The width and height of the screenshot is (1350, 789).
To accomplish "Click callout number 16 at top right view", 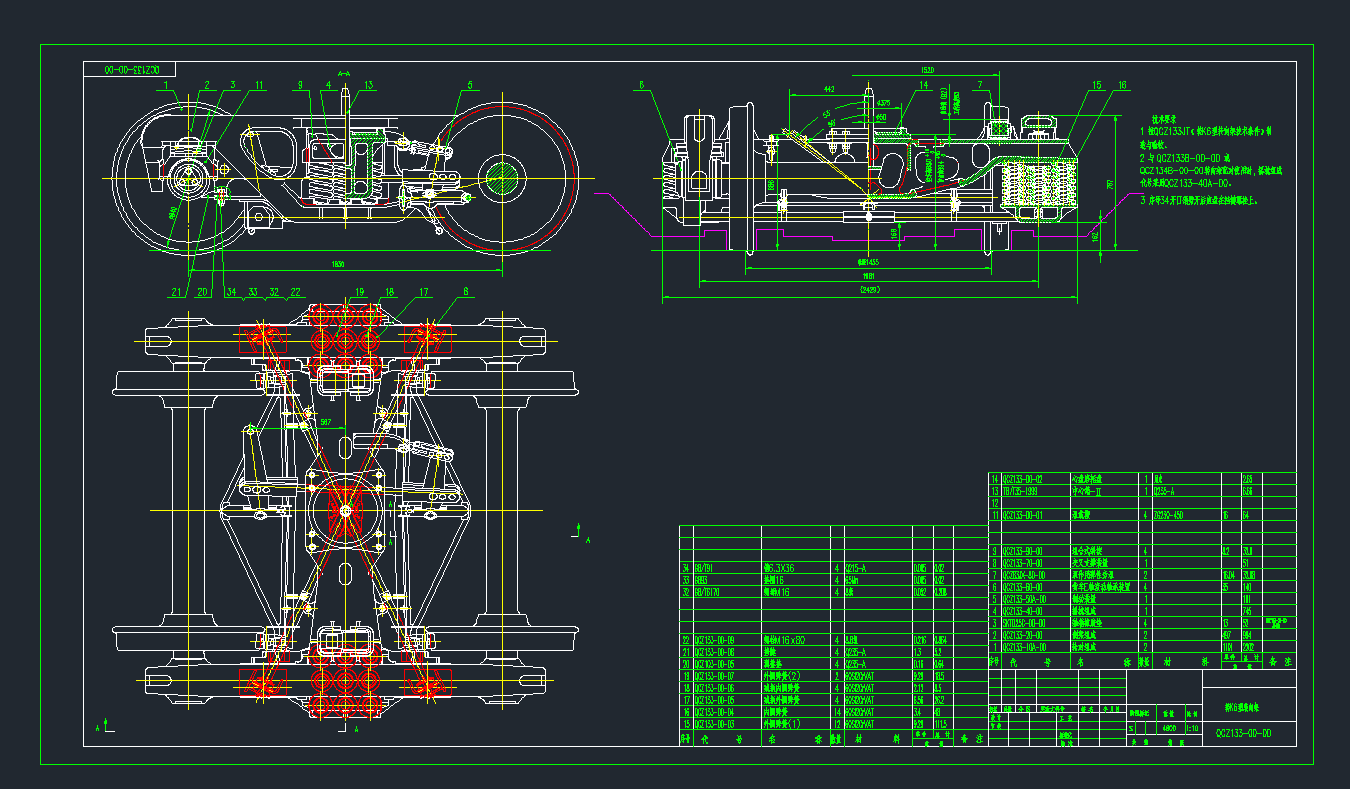I will (1122, 86).
